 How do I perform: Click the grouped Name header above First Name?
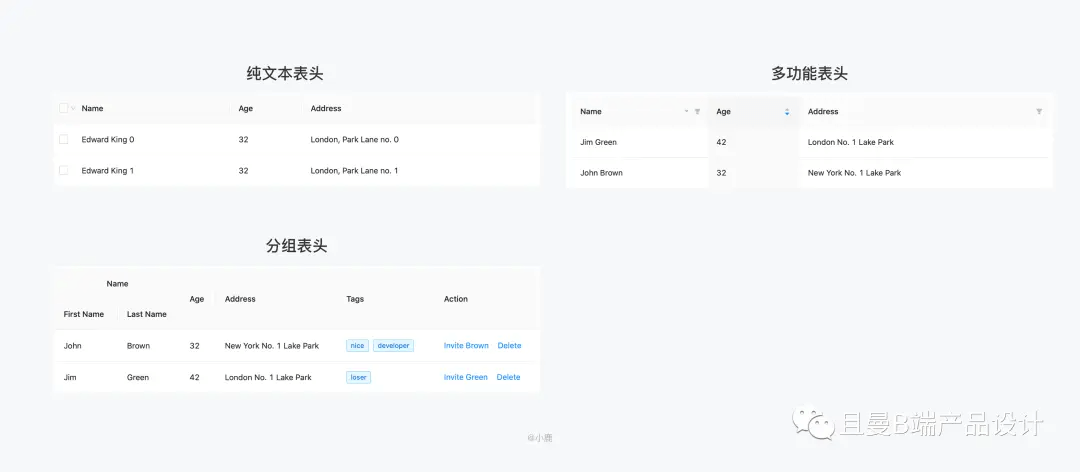pos(118,284)
